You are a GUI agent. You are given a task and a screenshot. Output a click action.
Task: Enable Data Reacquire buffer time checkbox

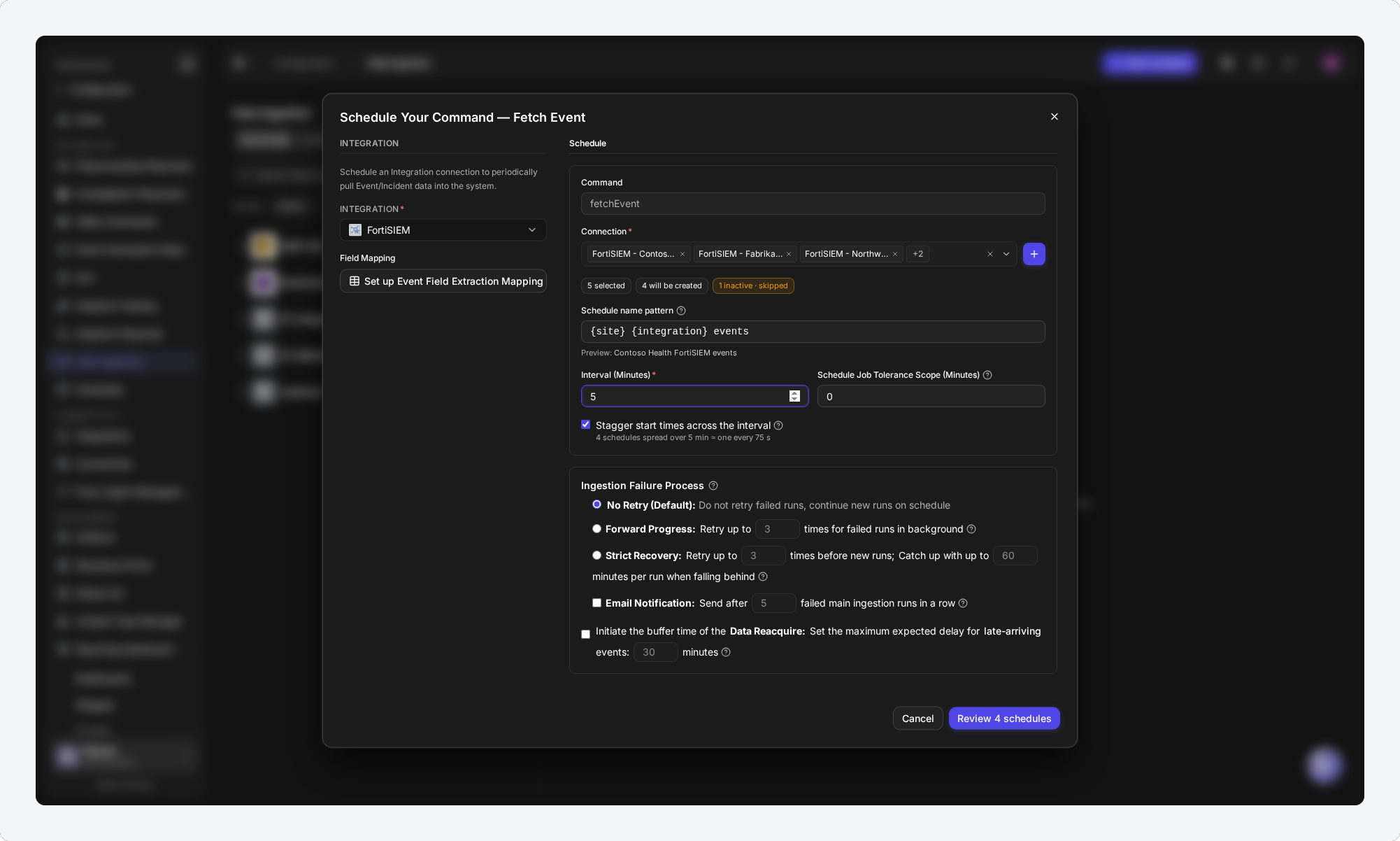coord(586,635)
